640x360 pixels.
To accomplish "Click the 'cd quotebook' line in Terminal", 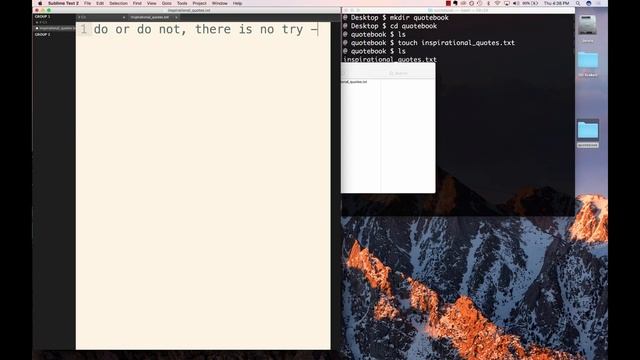I will [390, 26].
